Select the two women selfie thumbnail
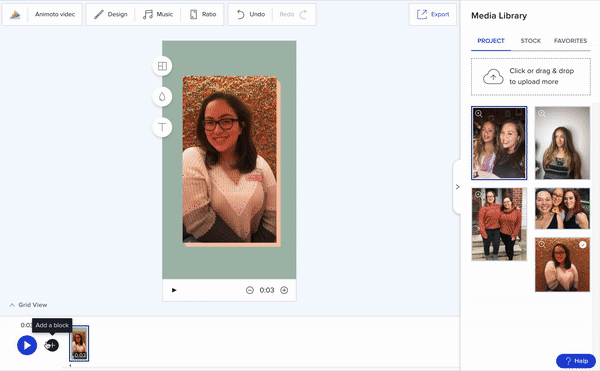 499,143
